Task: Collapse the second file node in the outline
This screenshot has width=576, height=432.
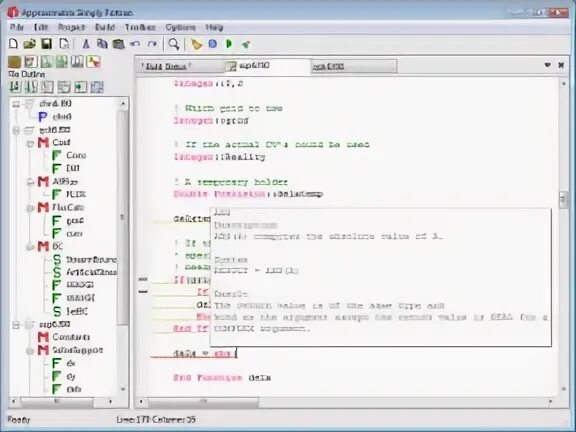Action: click(16, 130)
